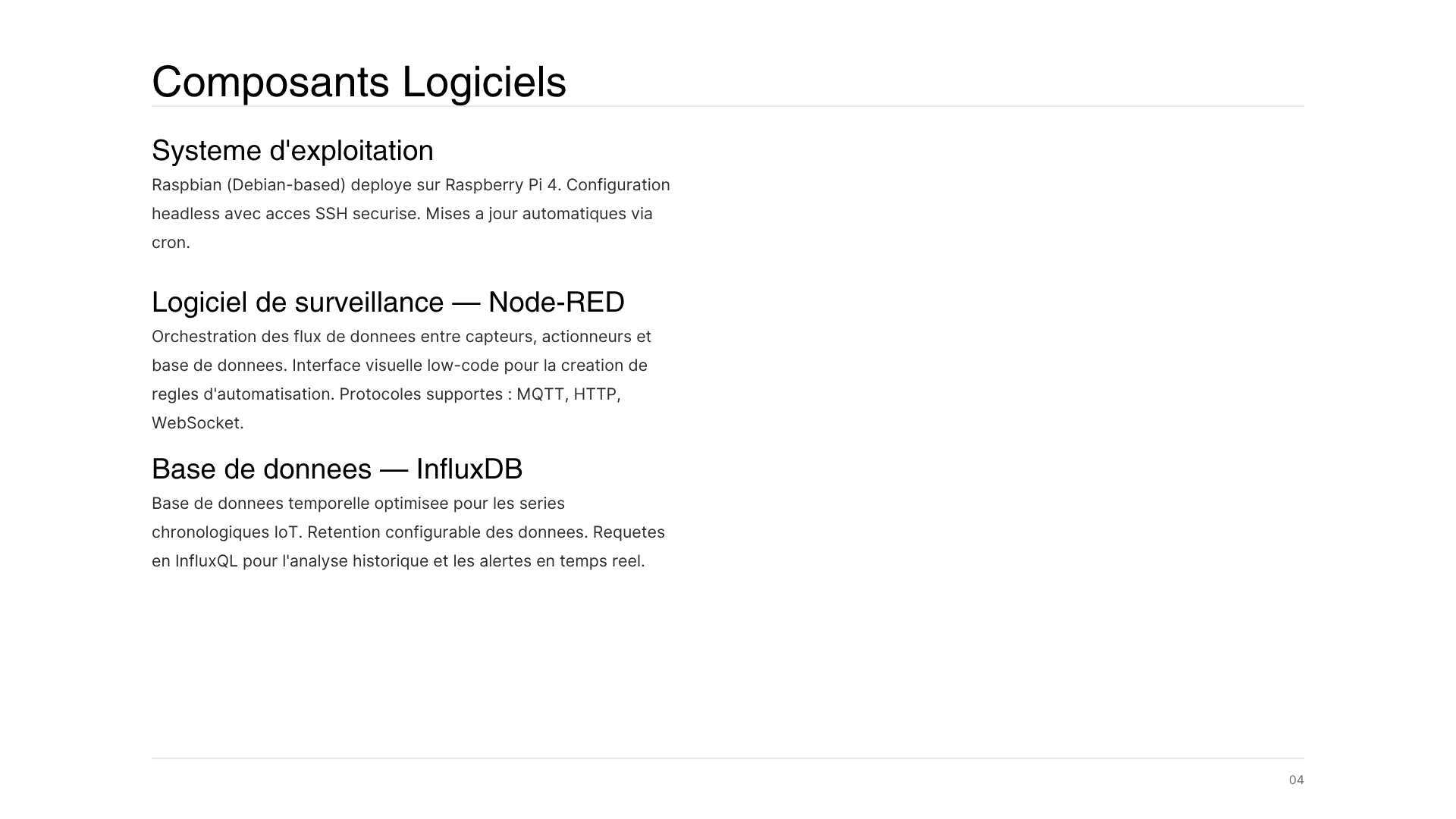Select the 'Systeme d'exploitation' heading
Viewport: 1456px width, 819px height.
click(293, 151)
